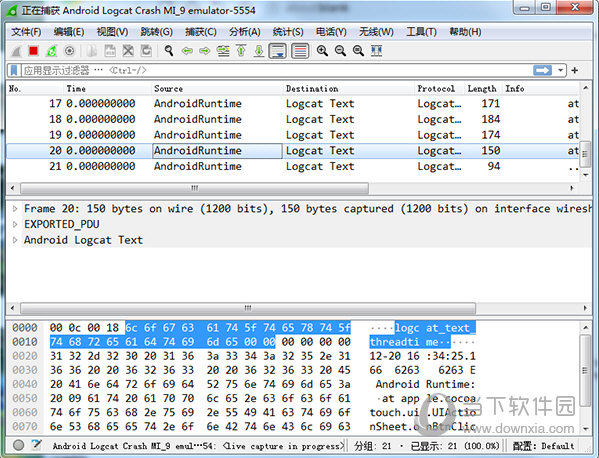
Task: Click the packet list vertical scrollbar thumb
Action: [x=585, y=154]
